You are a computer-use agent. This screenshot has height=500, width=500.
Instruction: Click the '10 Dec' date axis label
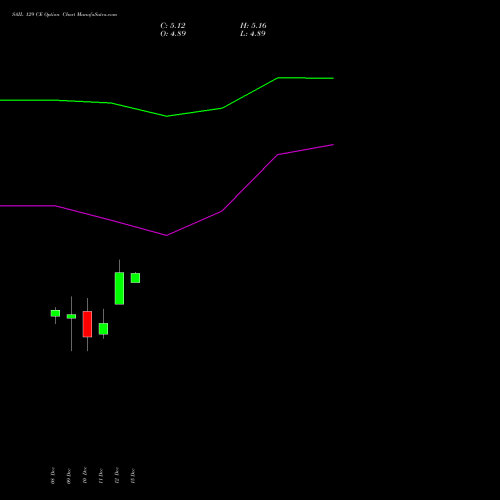coord(85,476)
